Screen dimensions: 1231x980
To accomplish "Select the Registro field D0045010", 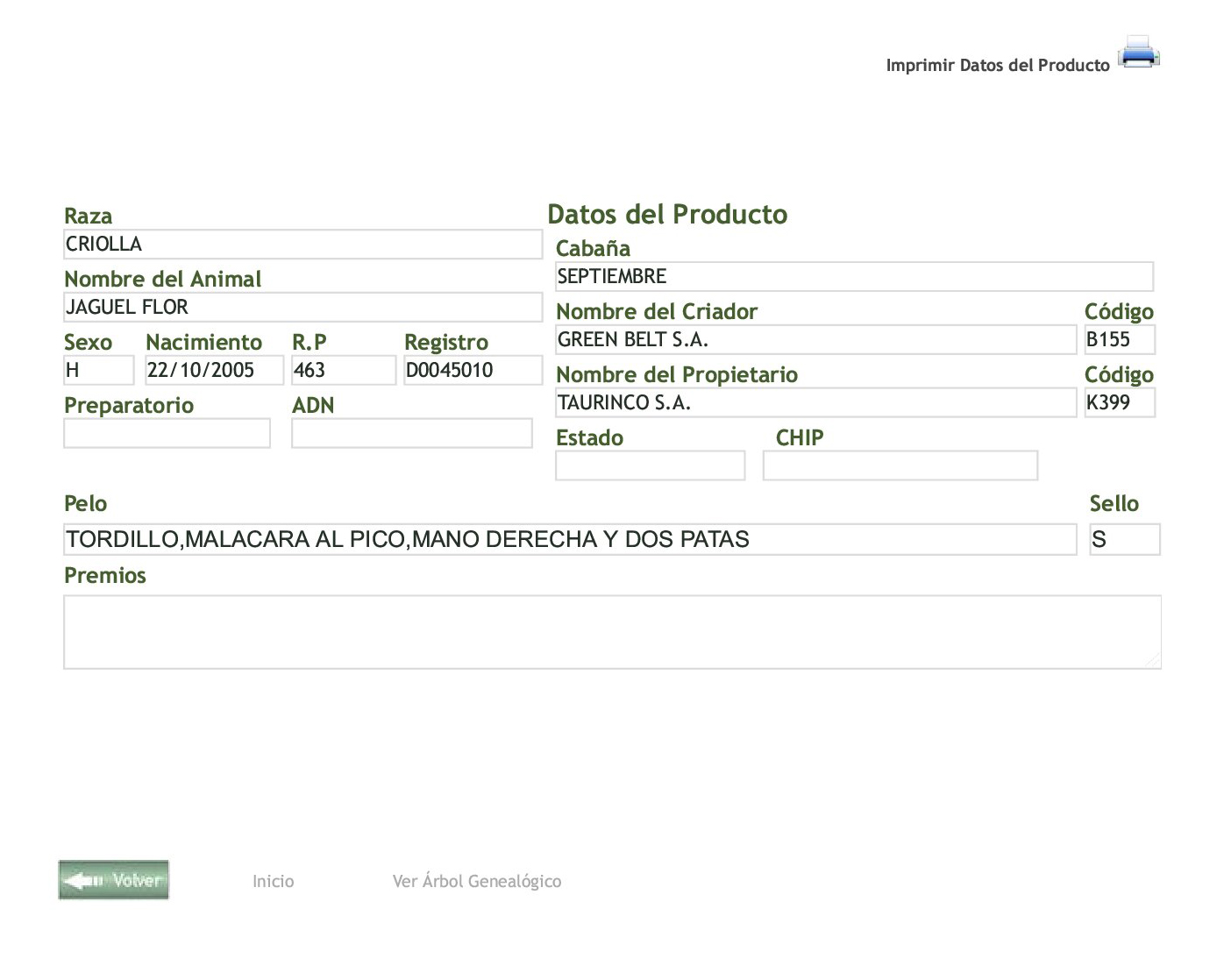I will click(473, 371).
